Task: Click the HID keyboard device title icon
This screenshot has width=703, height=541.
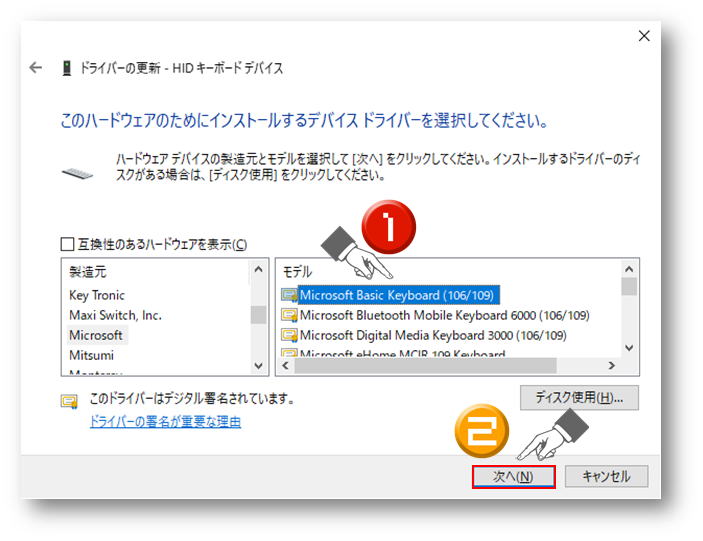Action: pyautogui.click(x=67, y=68)
